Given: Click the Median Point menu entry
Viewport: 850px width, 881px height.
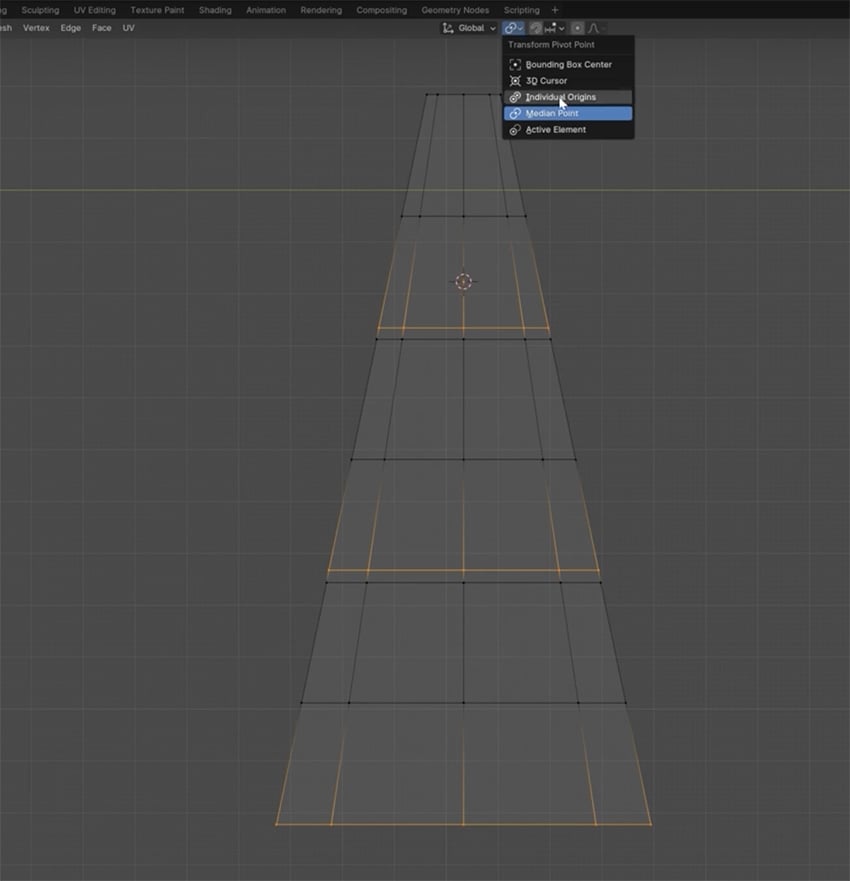Looking at the screenshot, I should click(x=553, y=113).
